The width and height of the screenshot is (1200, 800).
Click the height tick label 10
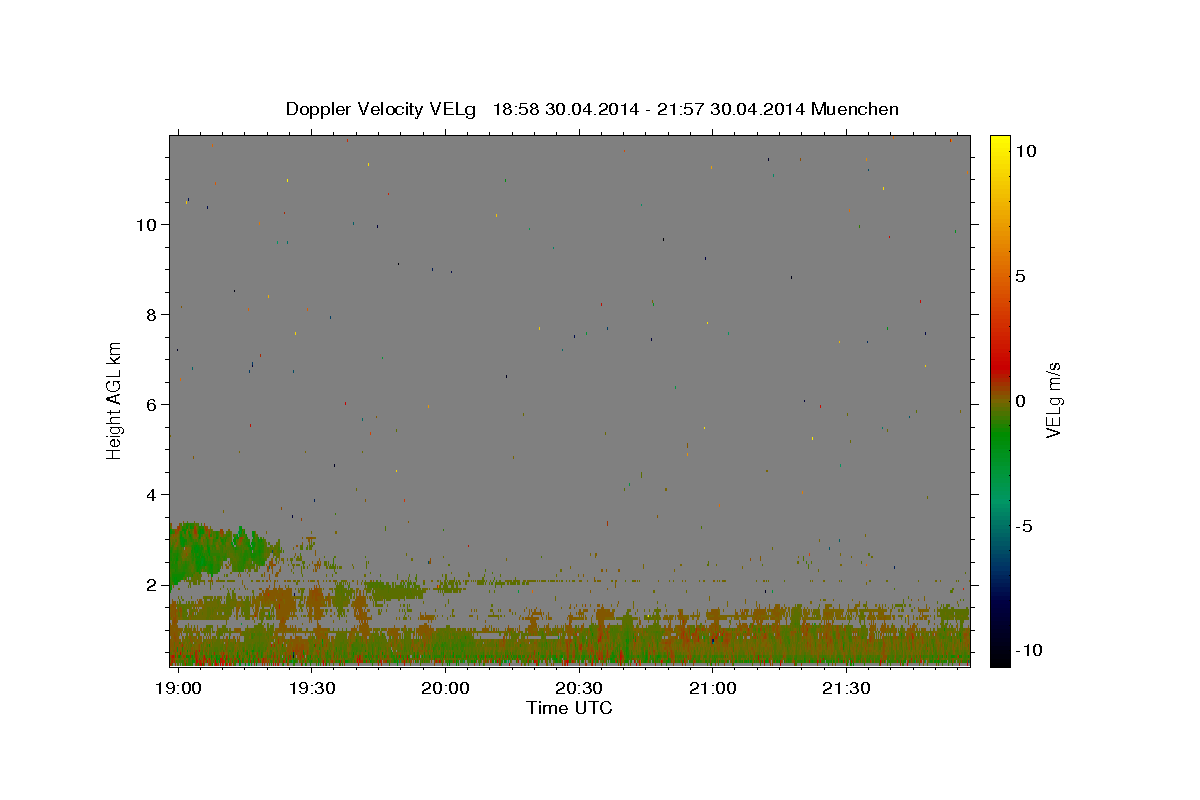pyautogui.click(x=147, y=224)
